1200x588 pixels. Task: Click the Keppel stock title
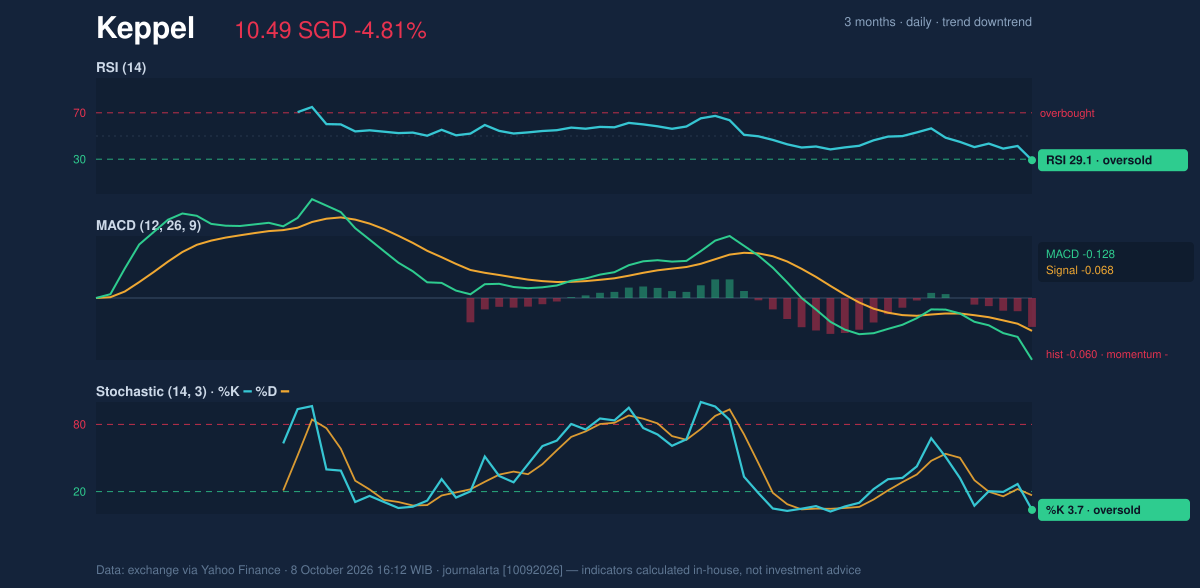tap(145, 29)
